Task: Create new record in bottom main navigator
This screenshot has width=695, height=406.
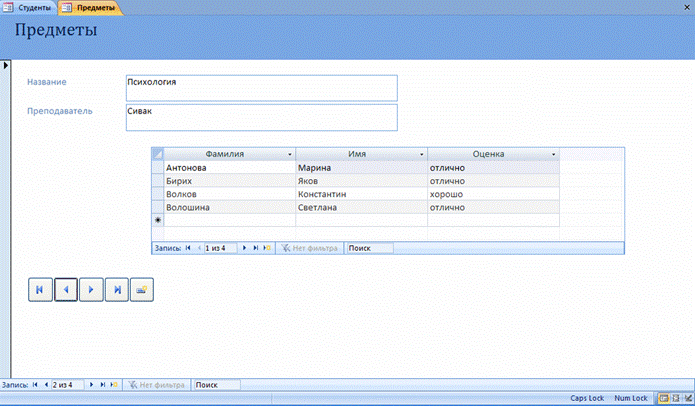Action: tap(114, 385)
